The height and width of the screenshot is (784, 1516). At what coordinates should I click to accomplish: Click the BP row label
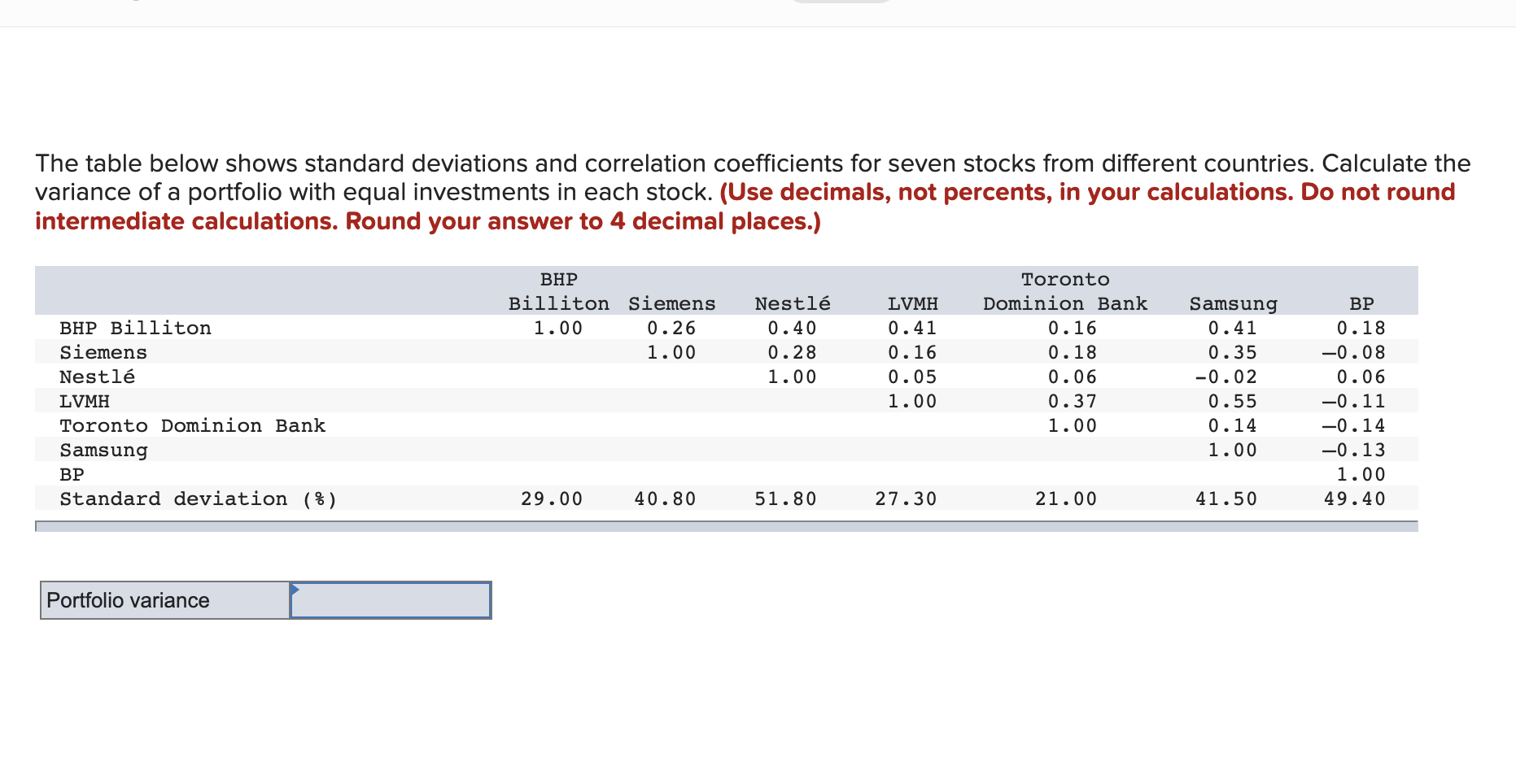tap(72, 474)
